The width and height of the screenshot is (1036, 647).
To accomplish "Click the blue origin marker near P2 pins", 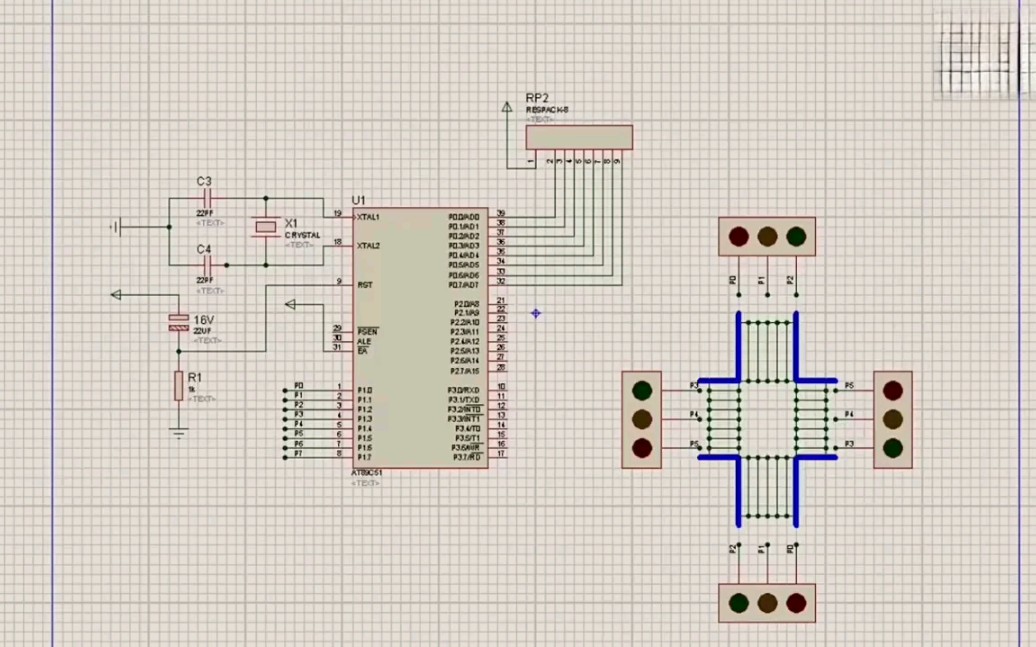I will pos(536,313).
